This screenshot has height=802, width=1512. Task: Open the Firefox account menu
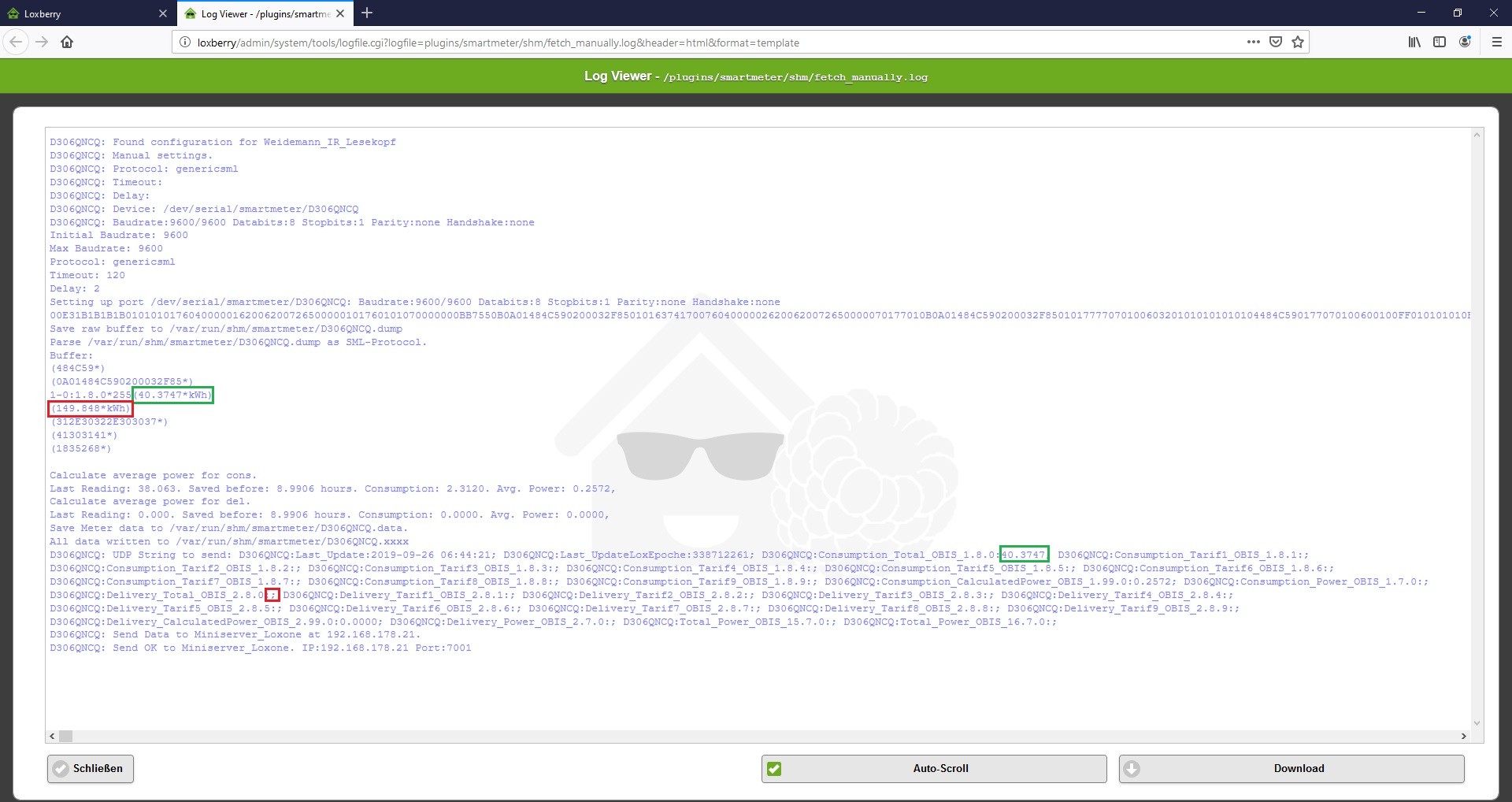pos(1465,43)
